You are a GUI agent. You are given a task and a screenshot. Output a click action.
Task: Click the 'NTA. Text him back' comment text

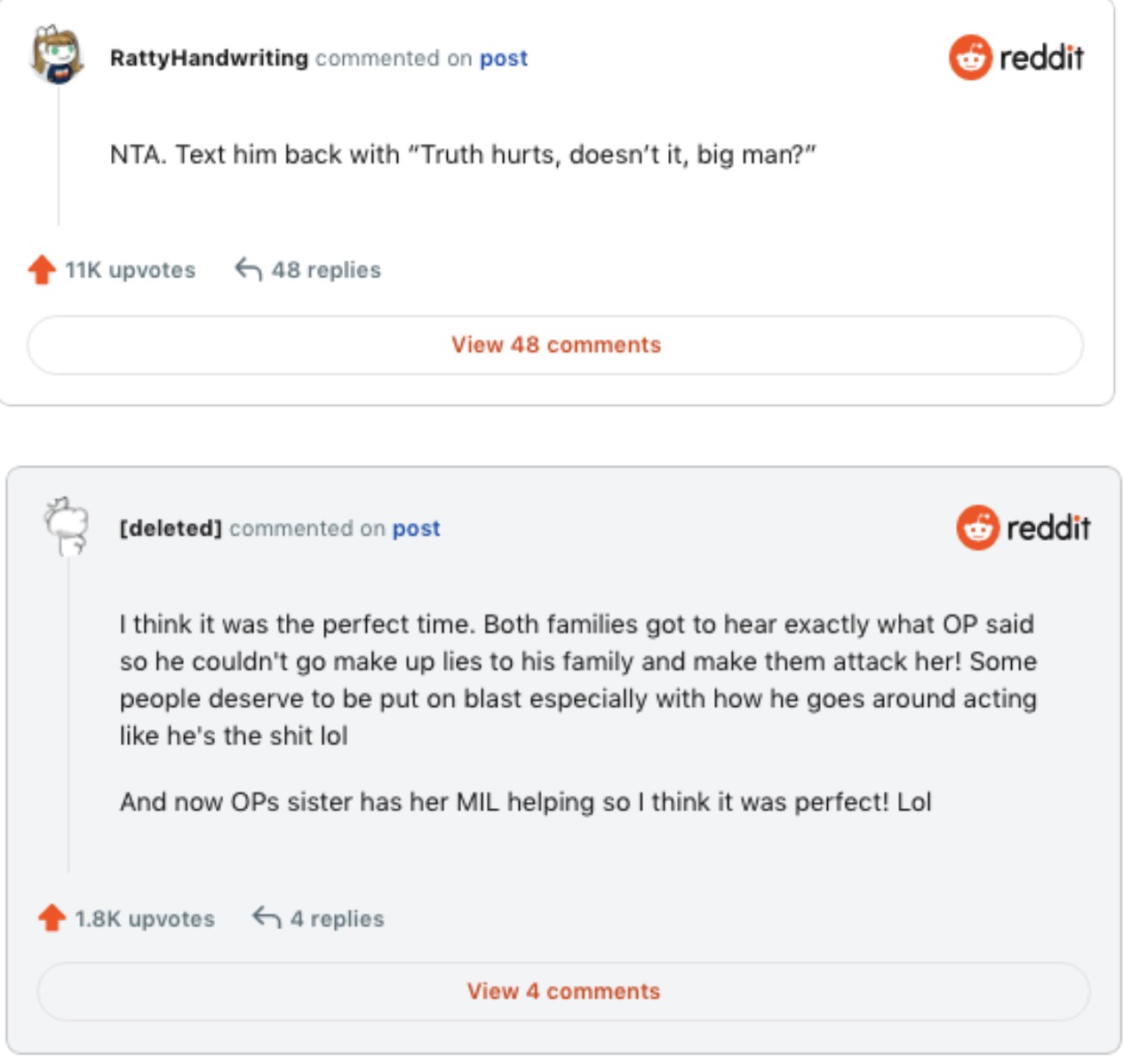(x=463, y=155)
